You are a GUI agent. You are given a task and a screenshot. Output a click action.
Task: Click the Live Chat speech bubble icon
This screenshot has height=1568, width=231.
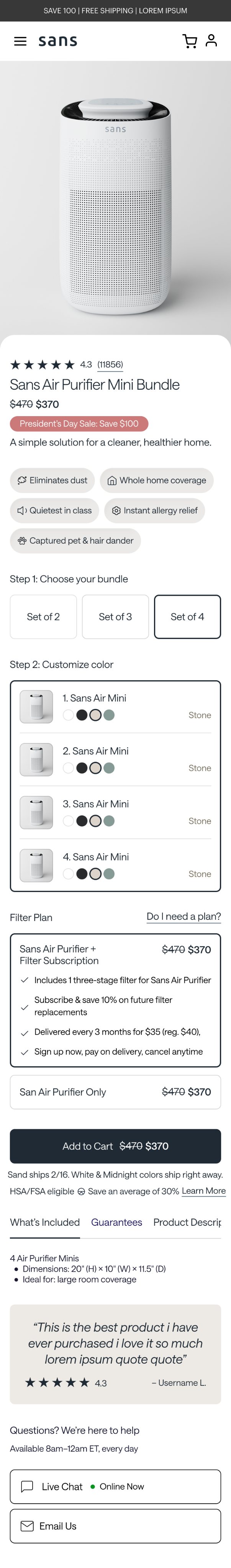(x=28, y=1486)
